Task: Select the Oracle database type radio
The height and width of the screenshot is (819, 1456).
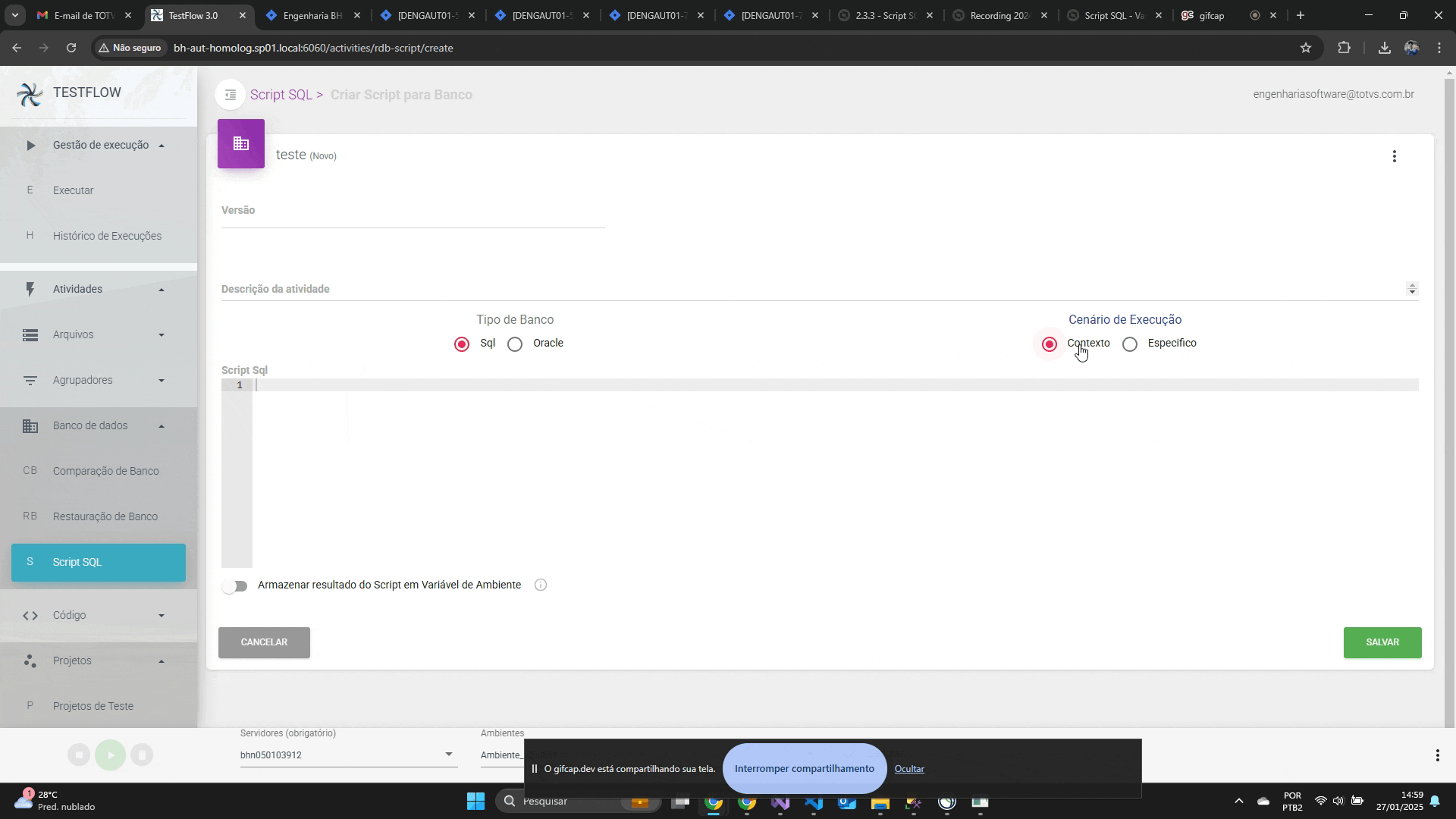Action: click(516, 344)
